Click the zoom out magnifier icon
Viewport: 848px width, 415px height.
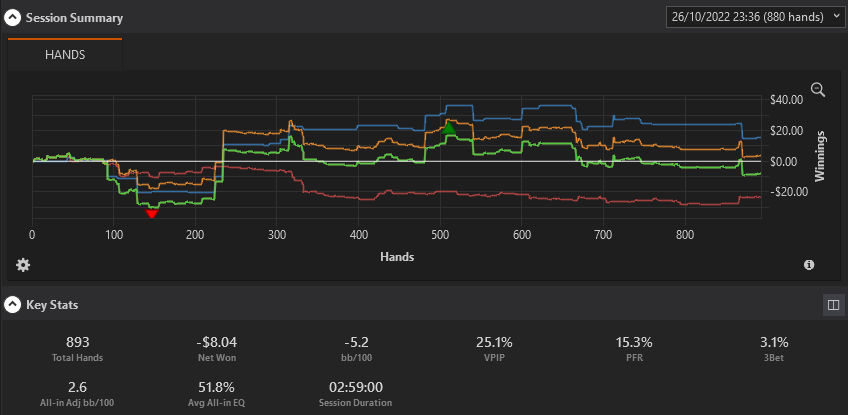(818, 90)
